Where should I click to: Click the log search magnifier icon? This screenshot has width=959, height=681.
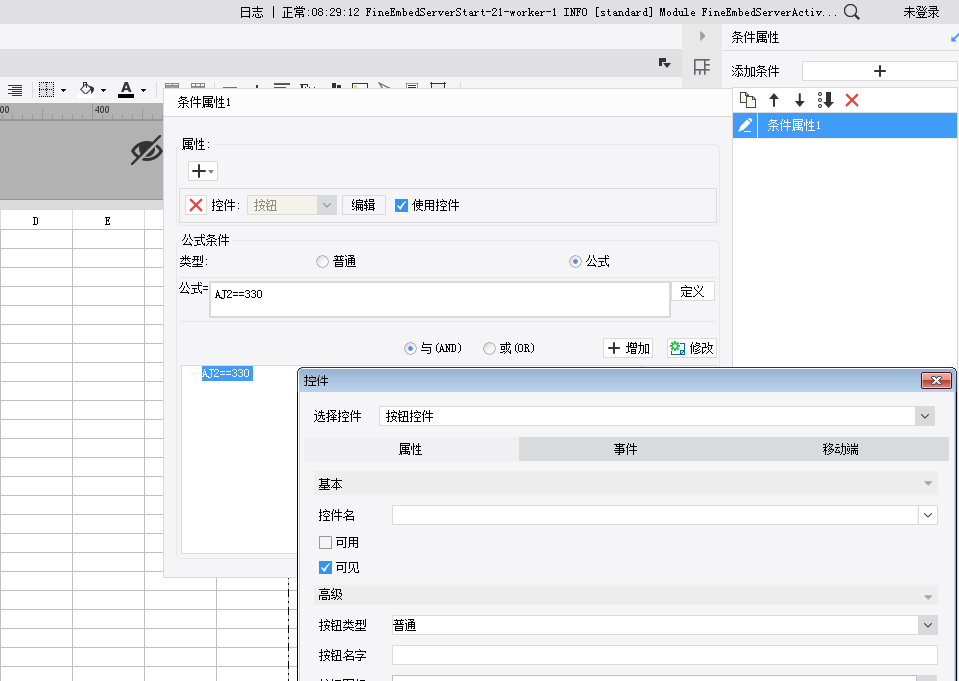click(852, 12)
